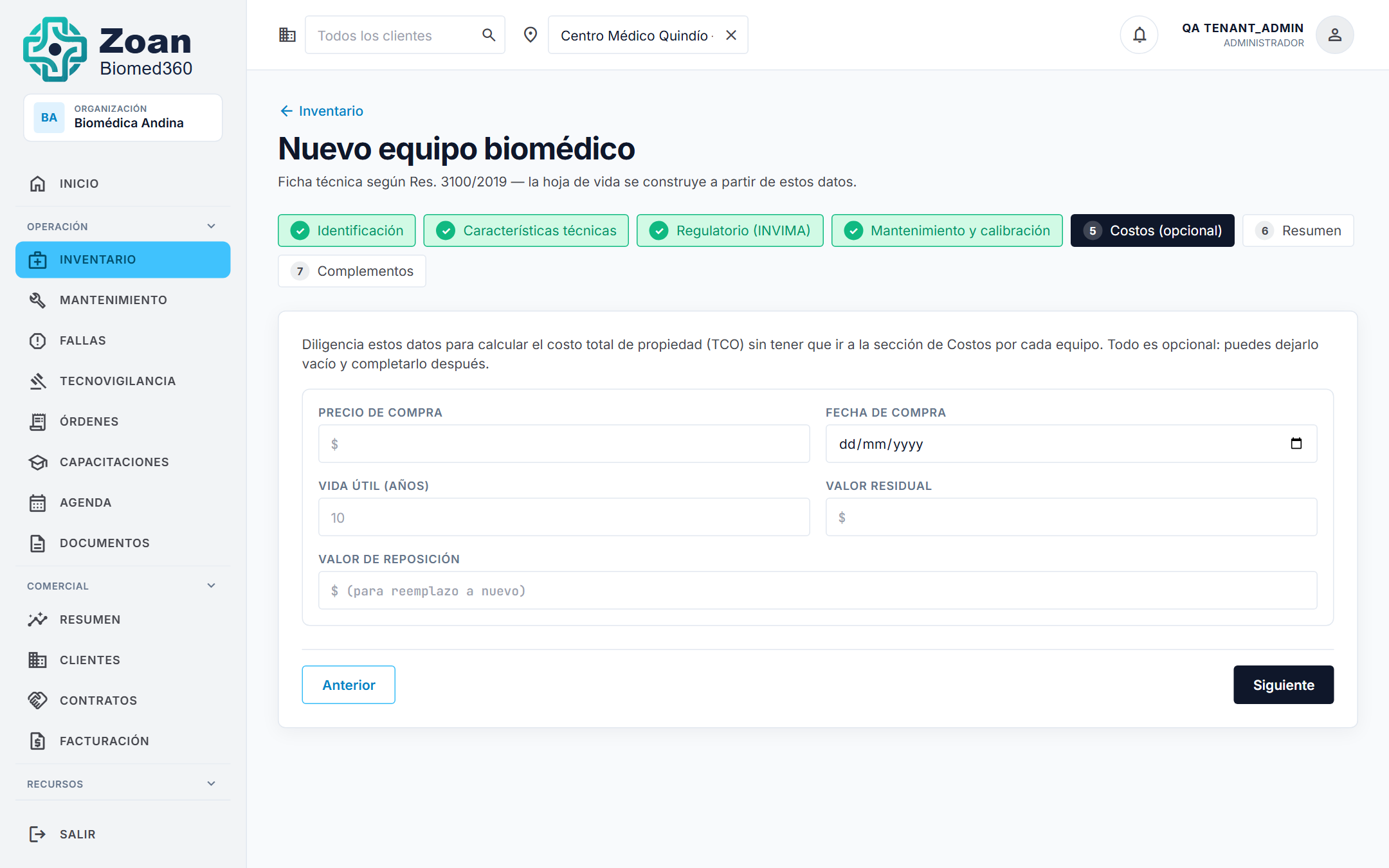Clear the Centro Médico Quindío filter
This screenshot has width=1389, height=868.
731,35
